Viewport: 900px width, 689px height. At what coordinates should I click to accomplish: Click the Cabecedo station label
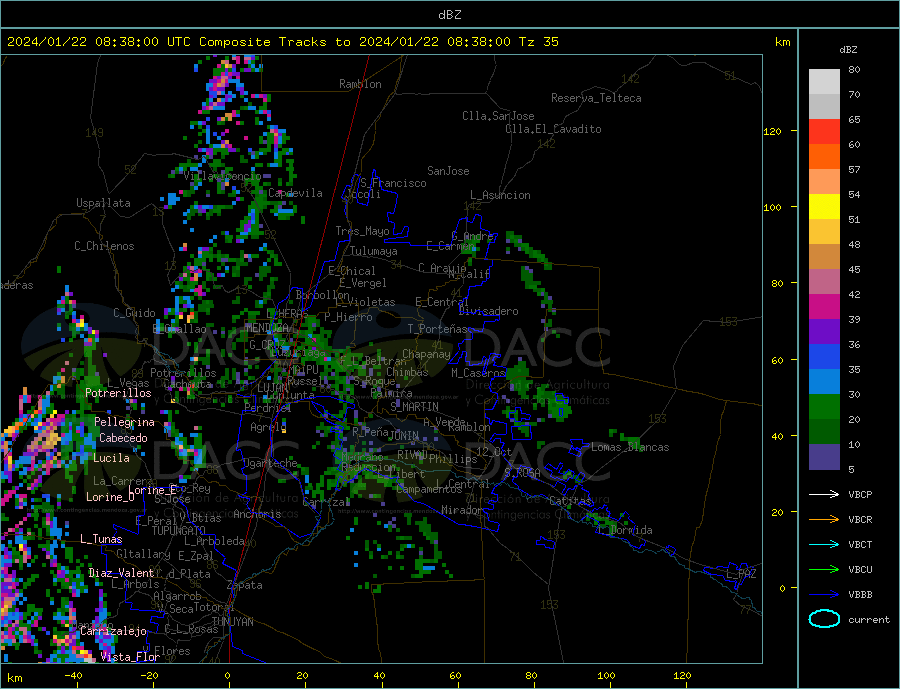pos(123,438)
